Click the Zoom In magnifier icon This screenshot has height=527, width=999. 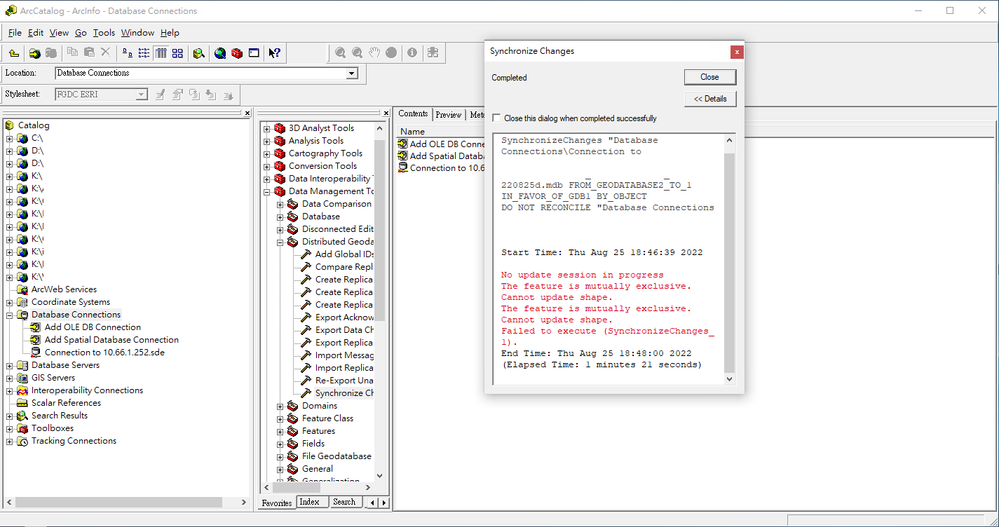coord(341,53)
